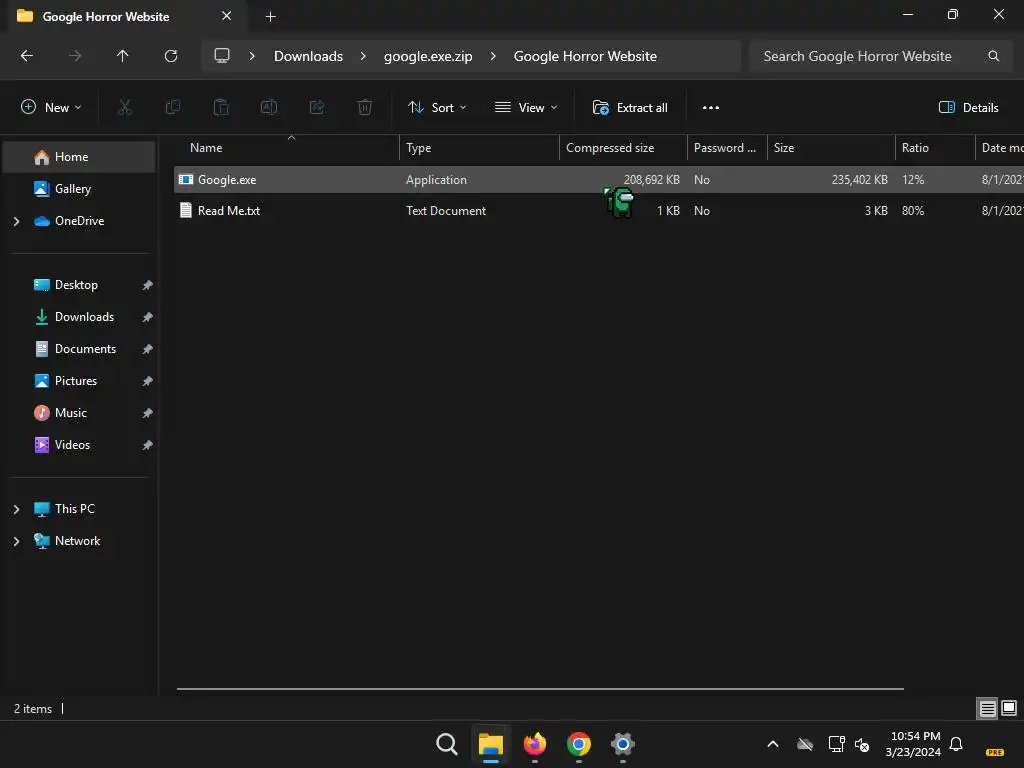
Task: Open the New dropdown menu
Action: [x=52, y=108]
